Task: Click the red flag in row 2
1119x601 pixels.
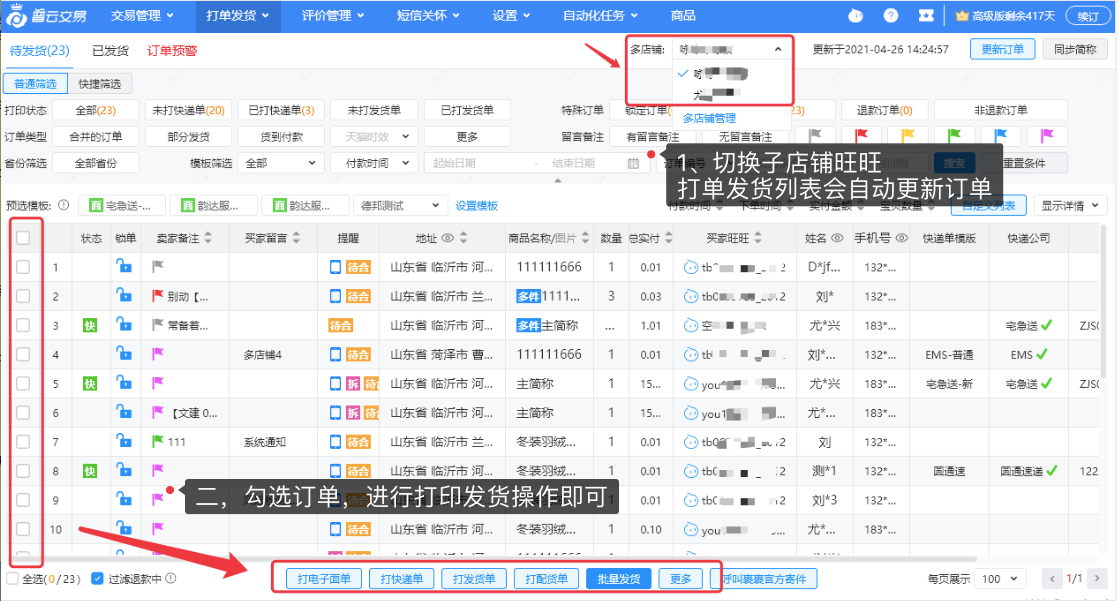Action: pyautogui.click(x=158, y=296)
